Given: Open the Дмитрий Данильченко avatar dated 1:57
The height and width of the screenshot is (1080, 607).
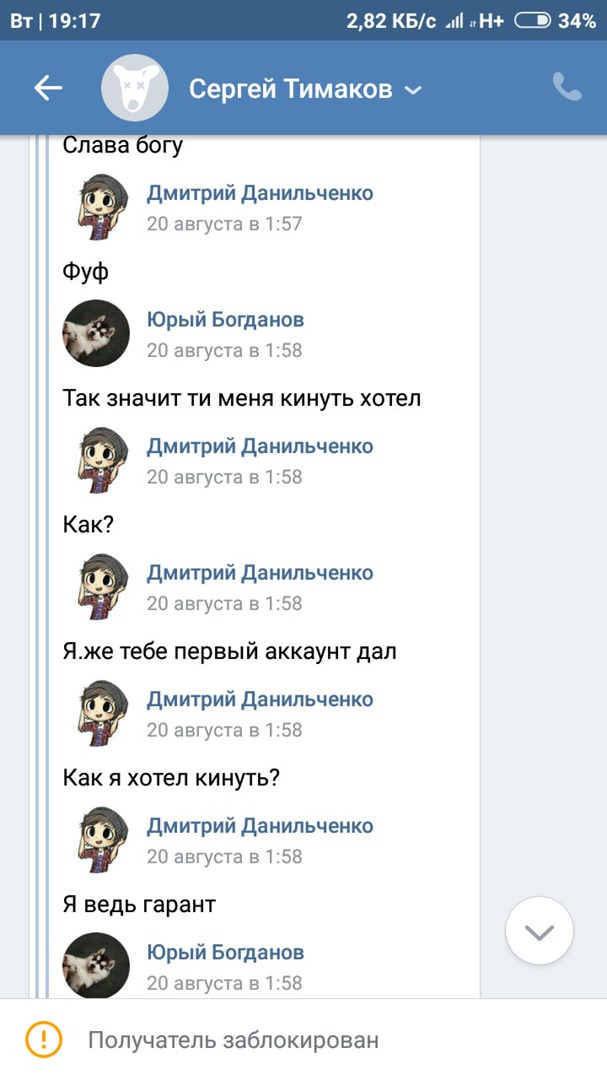Looking at the screenshot, I should coord(96,207).
